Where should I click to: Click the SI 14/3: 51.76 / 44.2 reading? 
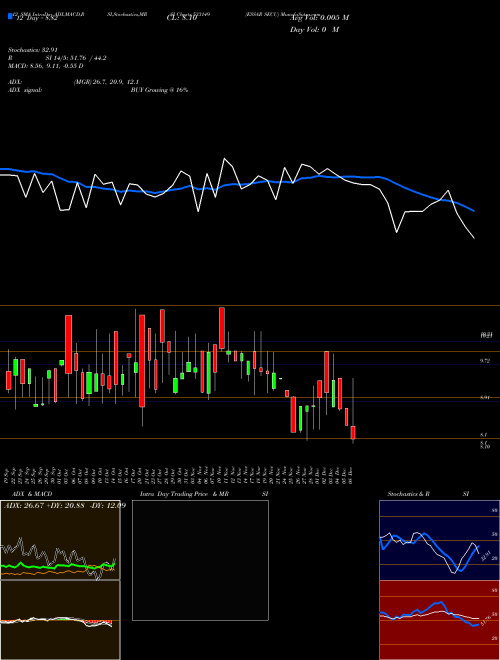(76, 58)
